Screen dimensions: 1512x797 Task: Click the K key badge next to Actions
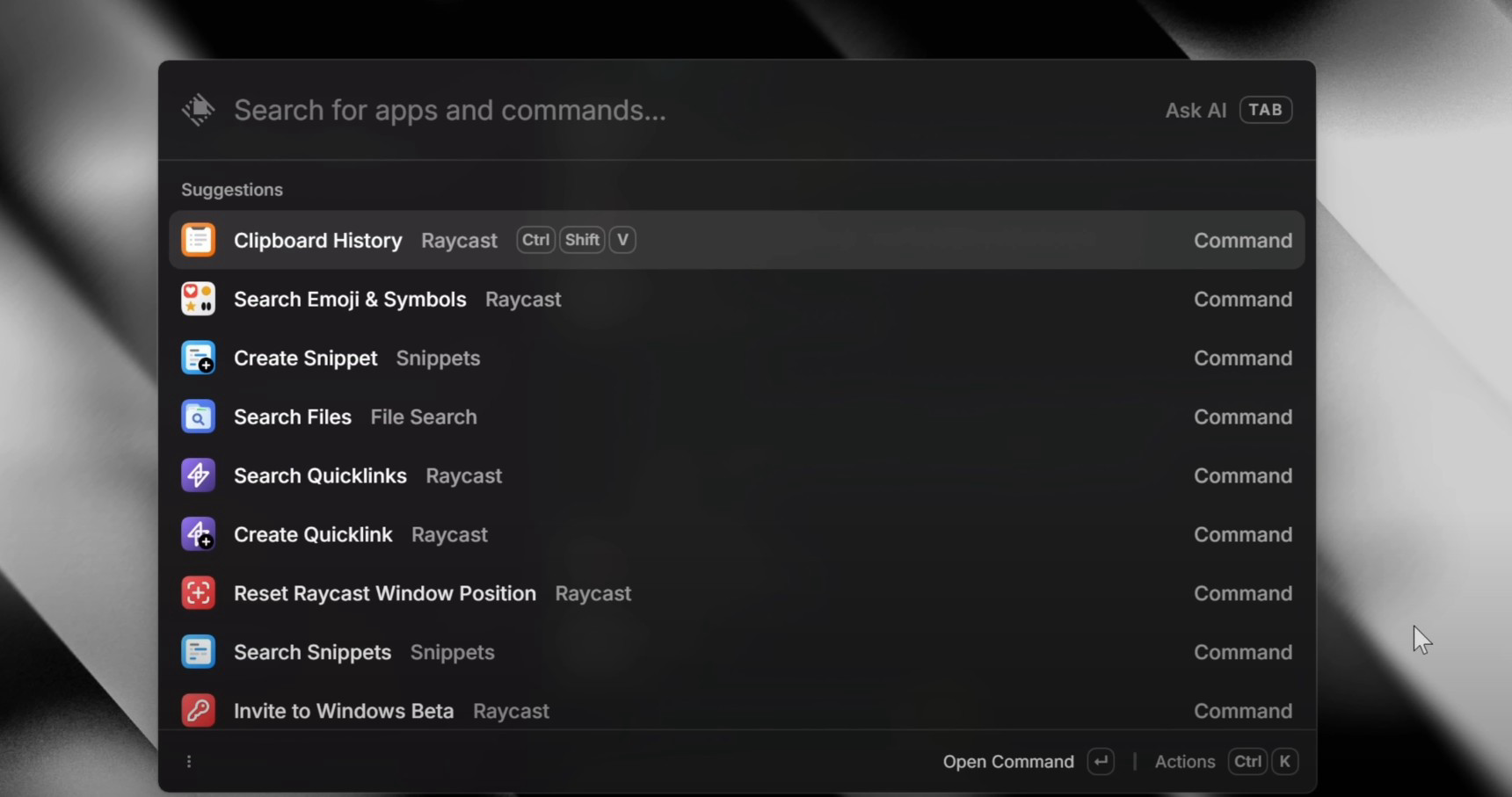coord(1284,761)
